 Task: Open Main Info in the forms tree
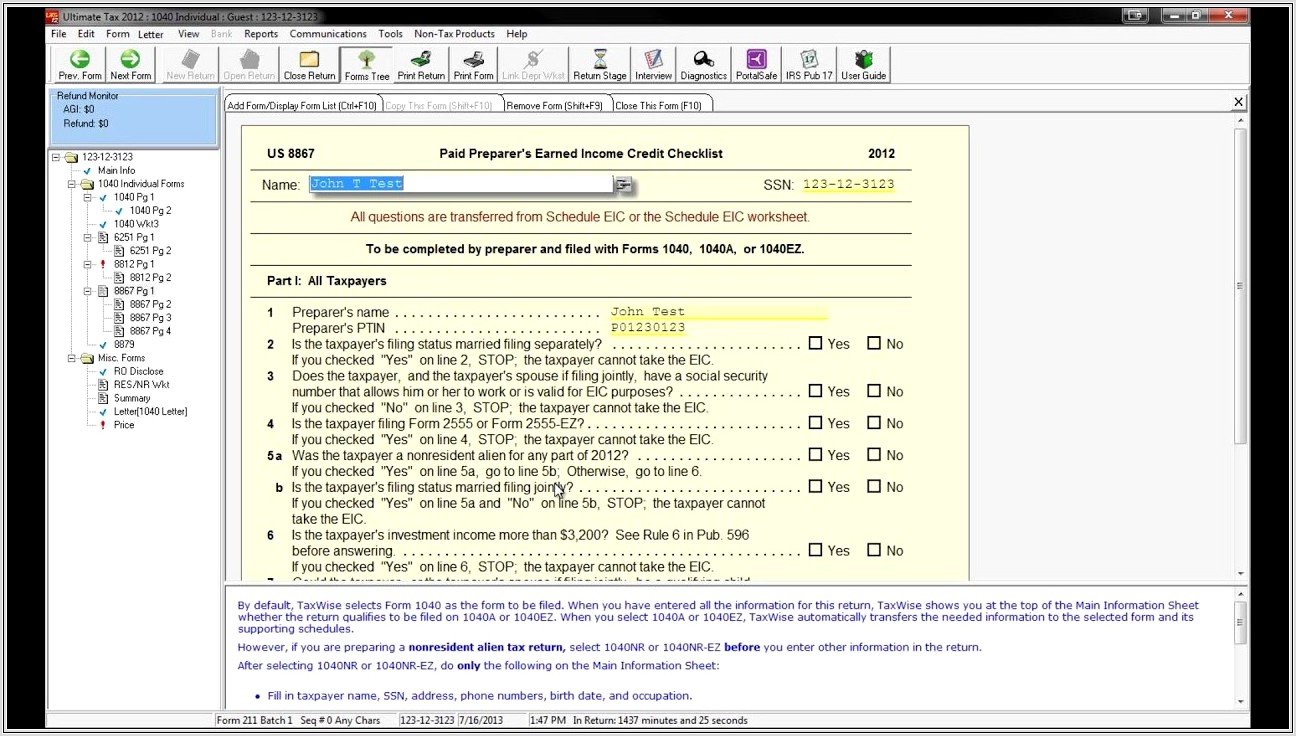(116, 171)
